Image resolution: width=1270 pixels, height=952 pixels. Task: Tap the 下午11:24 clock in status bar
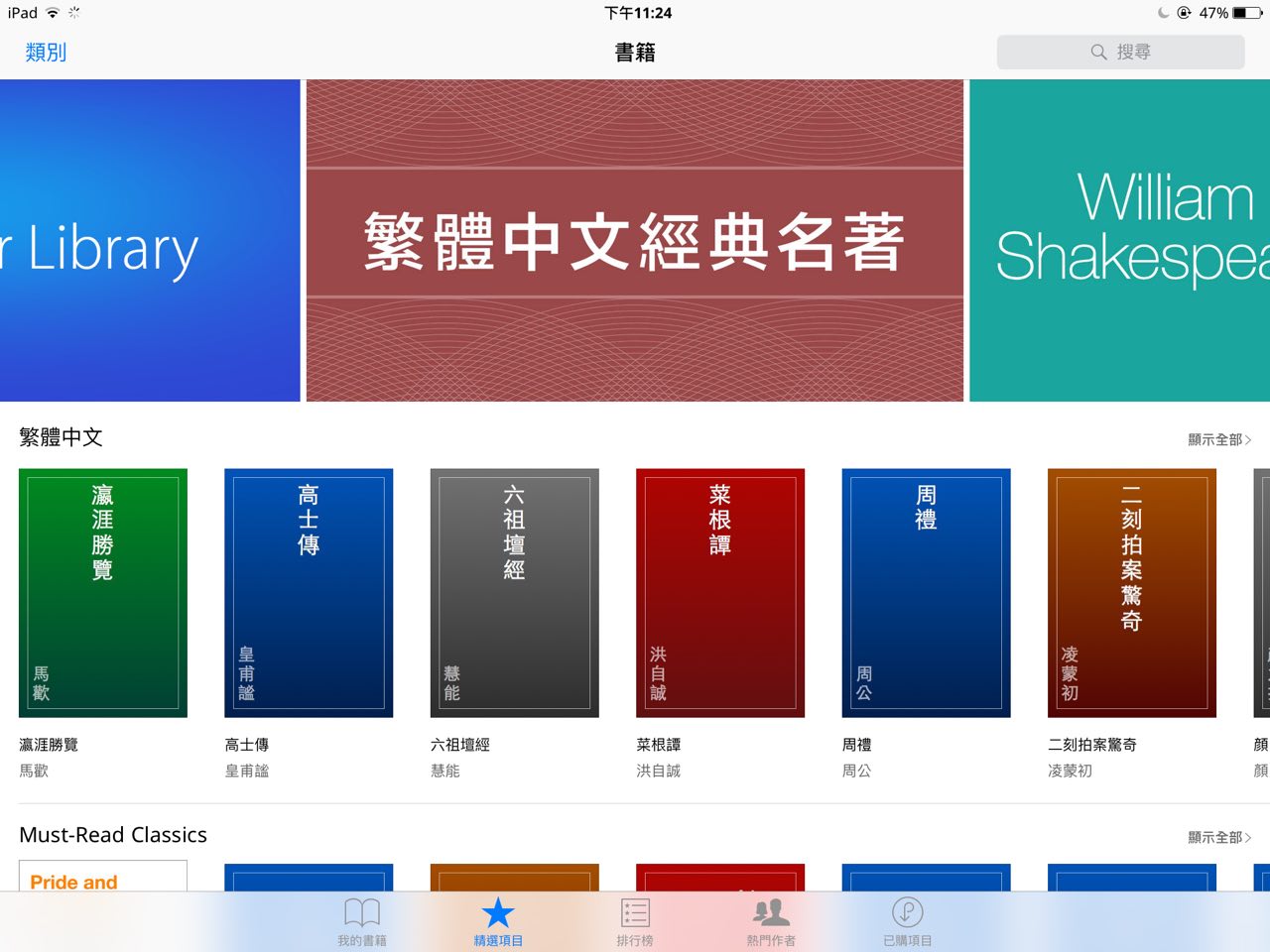point(638,13)
